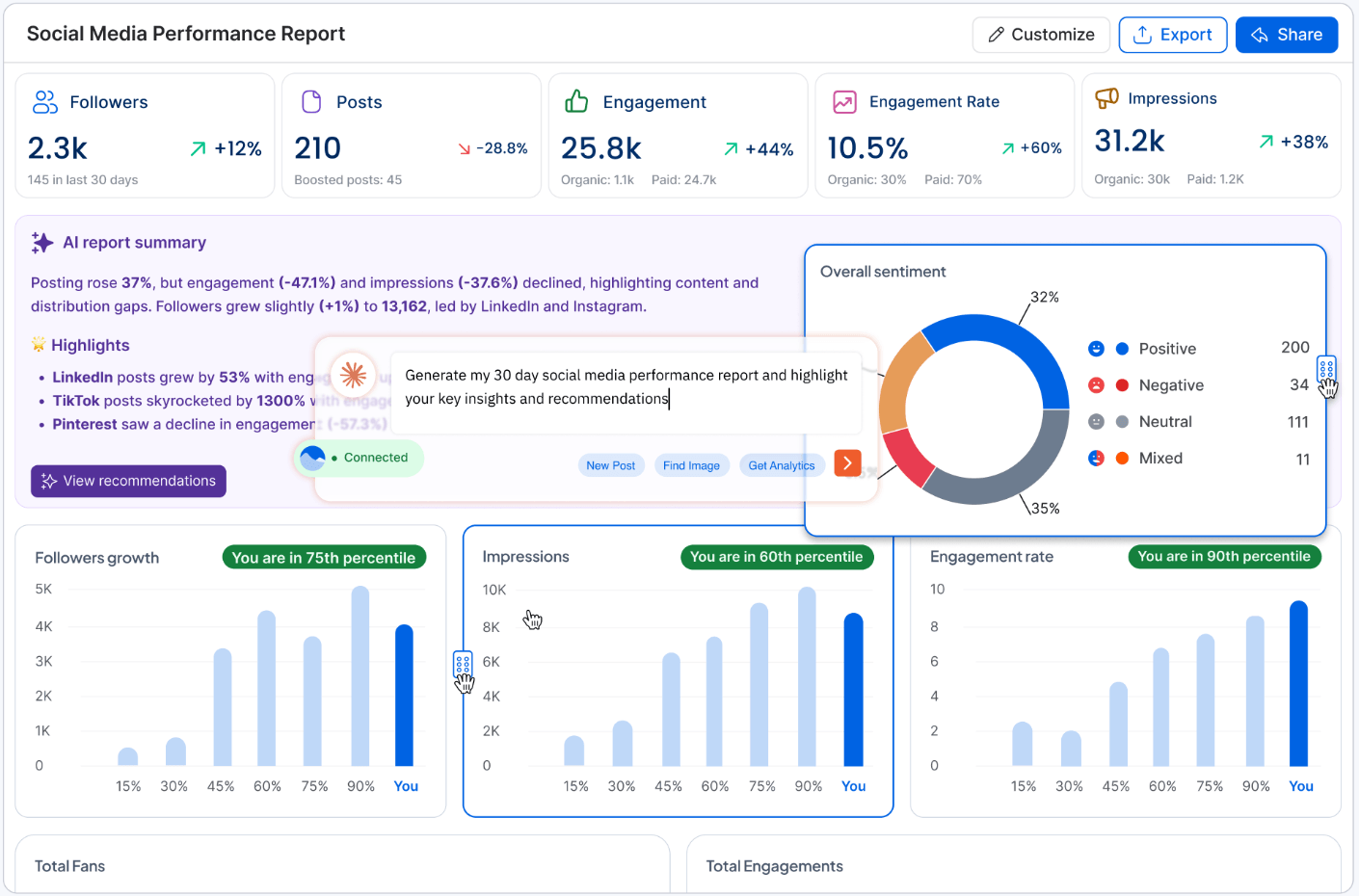Viewport: 1359px width, 896px height.
Task: Click the gray Neutral legend dot
Action: [1122, 422]
